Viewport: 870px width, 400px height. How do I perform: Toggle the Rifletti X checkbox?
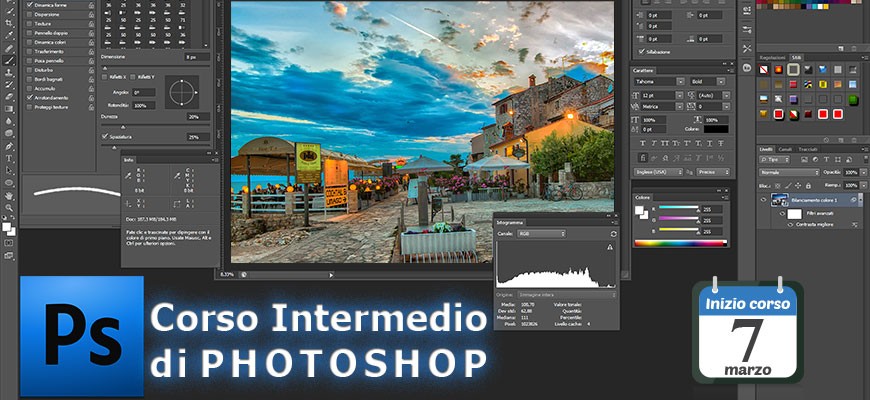[x=104, y=77]
